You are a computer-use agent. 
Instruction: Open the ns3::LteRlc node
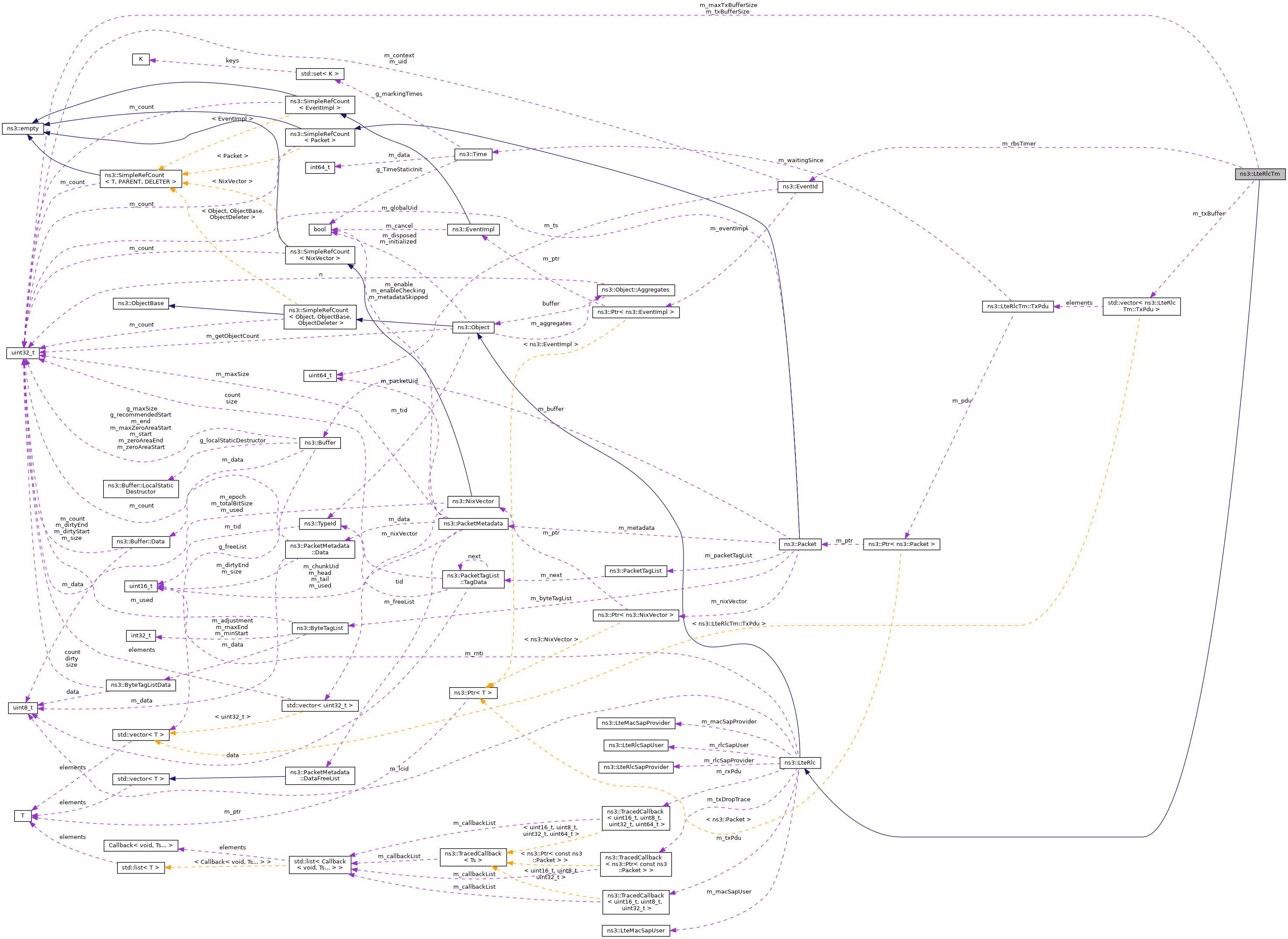tap(799, 763)
